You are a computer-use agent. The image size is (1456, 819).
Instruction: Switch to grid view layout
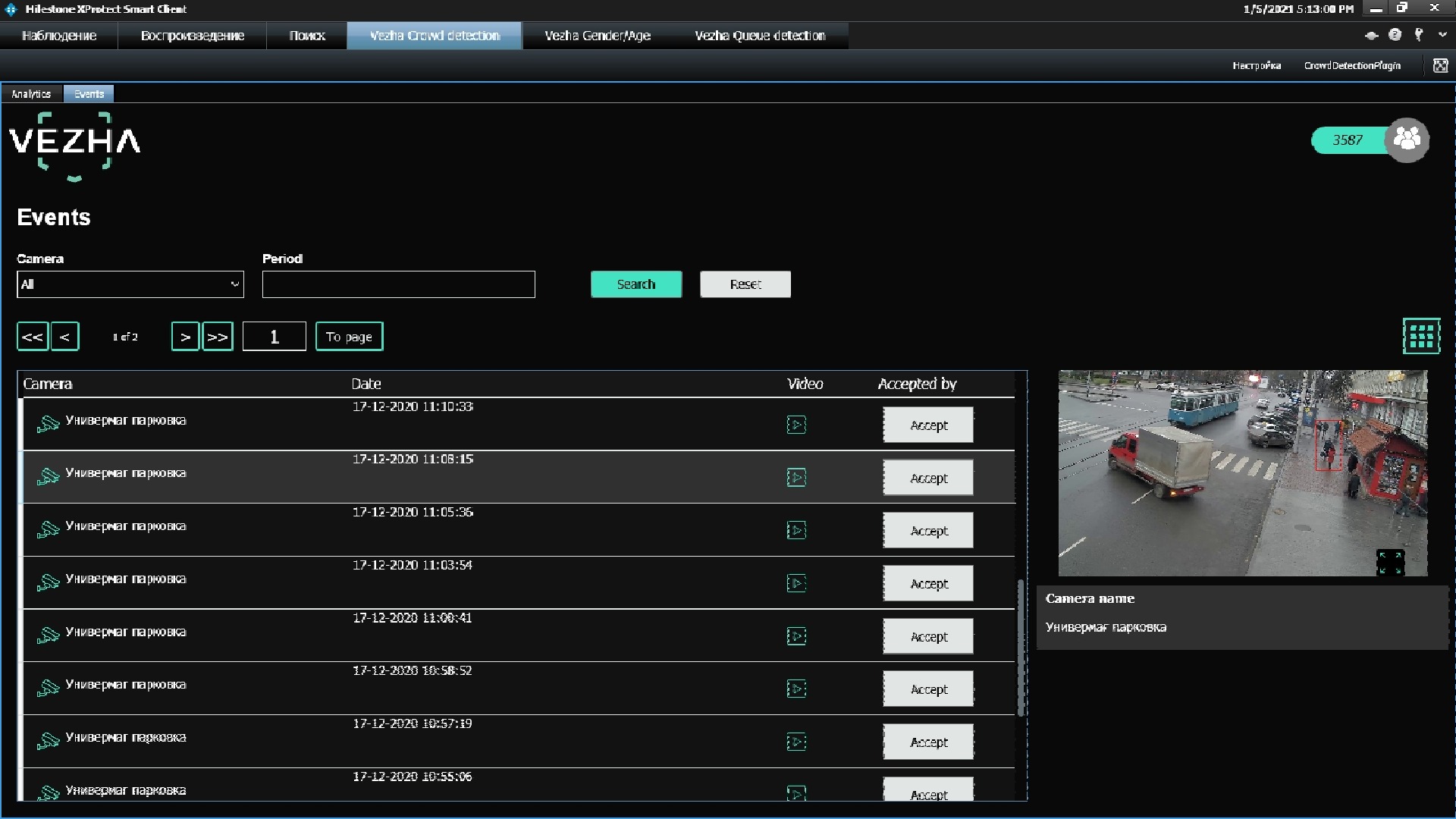(x=1421, y=336)
